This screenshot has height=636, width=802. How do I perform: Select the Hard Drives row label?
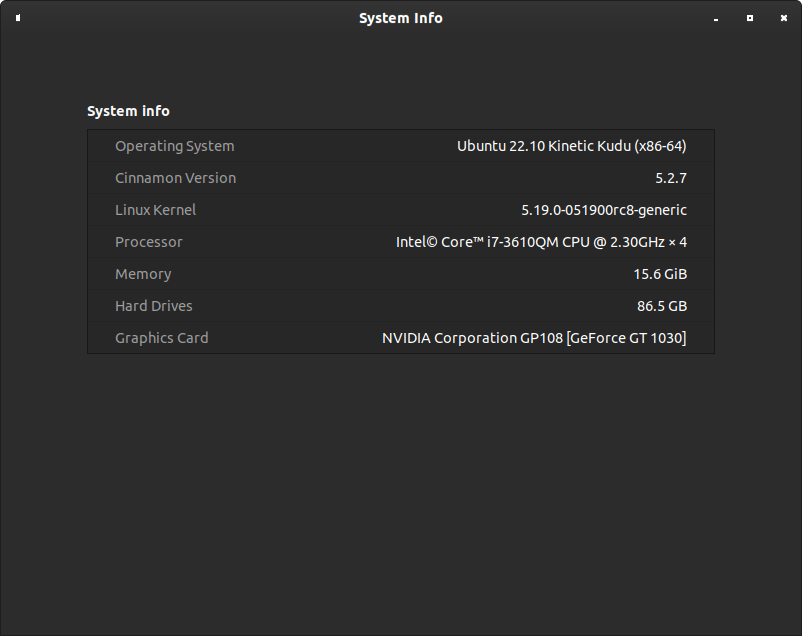tap(153, 306)
